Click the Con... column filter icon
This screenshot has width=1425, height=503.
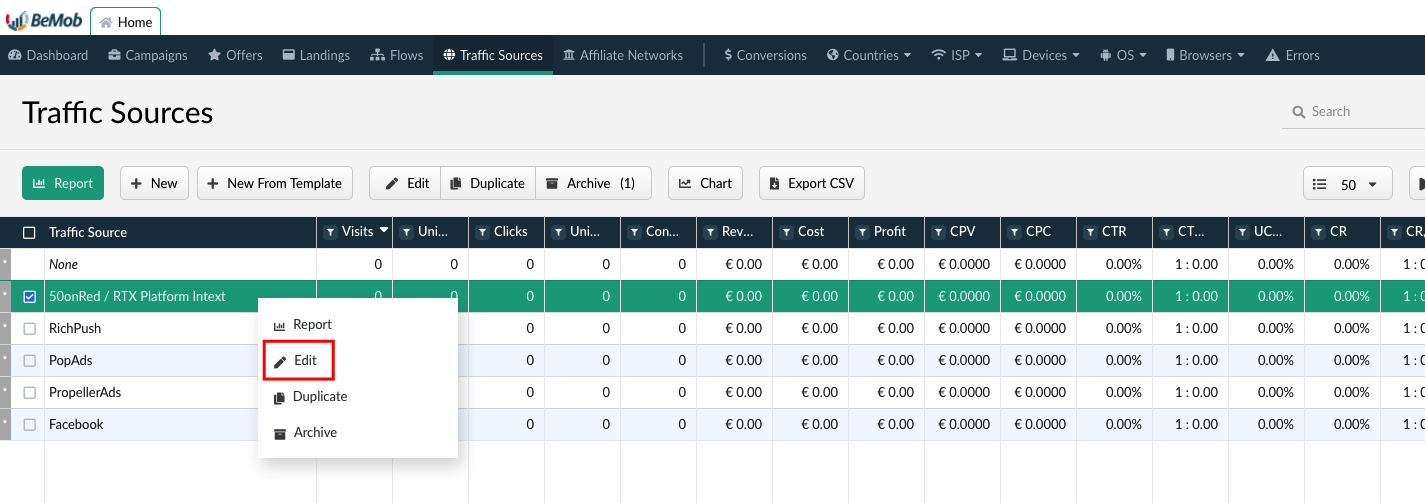(634, 232)
